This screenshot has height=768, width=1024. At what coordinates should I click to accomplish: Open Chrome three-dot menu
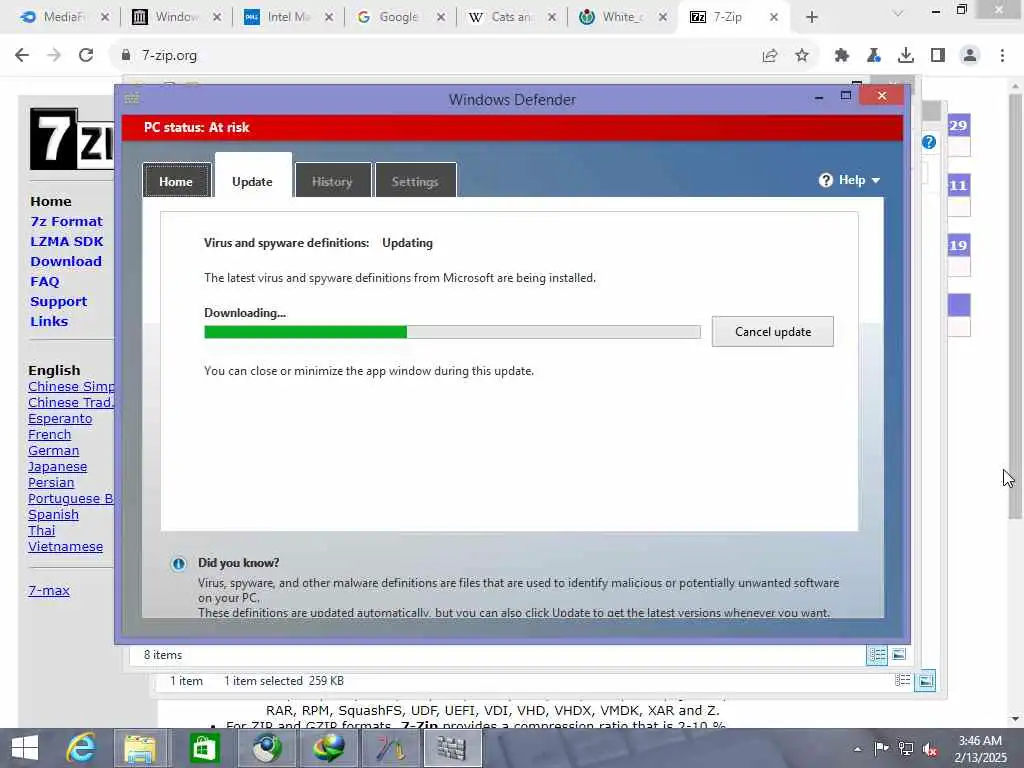point(1002,56)
